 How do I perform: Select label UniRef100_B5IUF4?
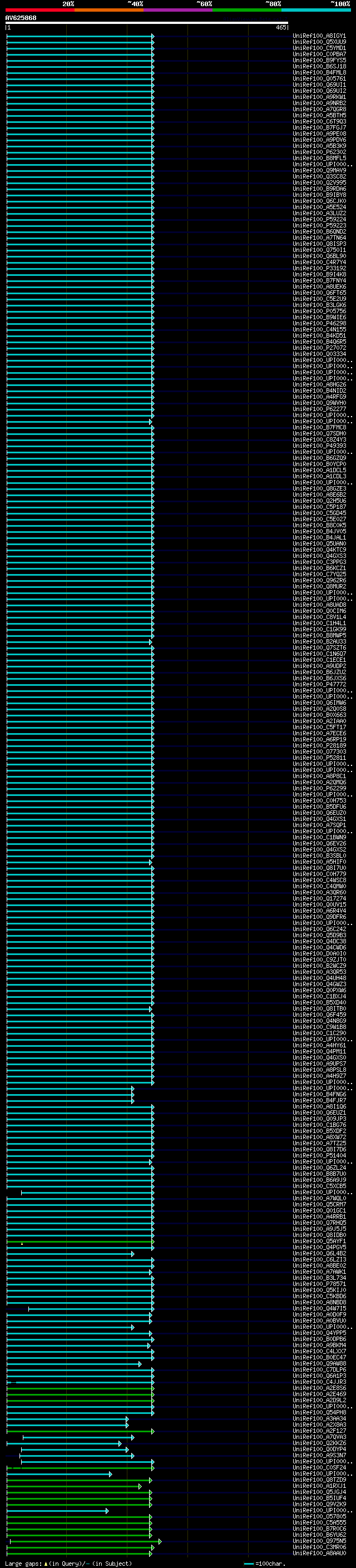point(319,1498)
